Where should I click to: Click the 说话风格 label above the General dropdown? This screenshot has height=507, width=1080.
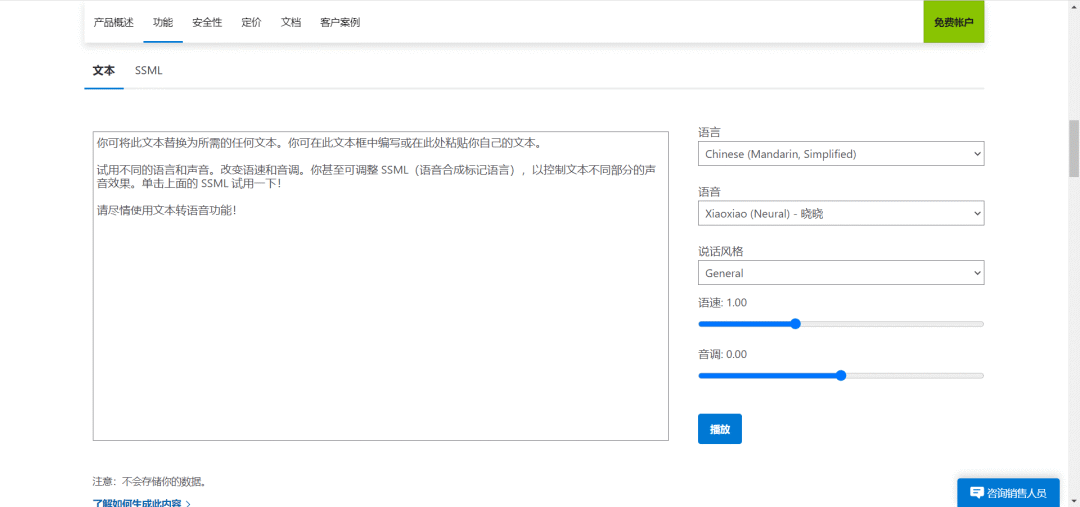[x=719, y=251]
